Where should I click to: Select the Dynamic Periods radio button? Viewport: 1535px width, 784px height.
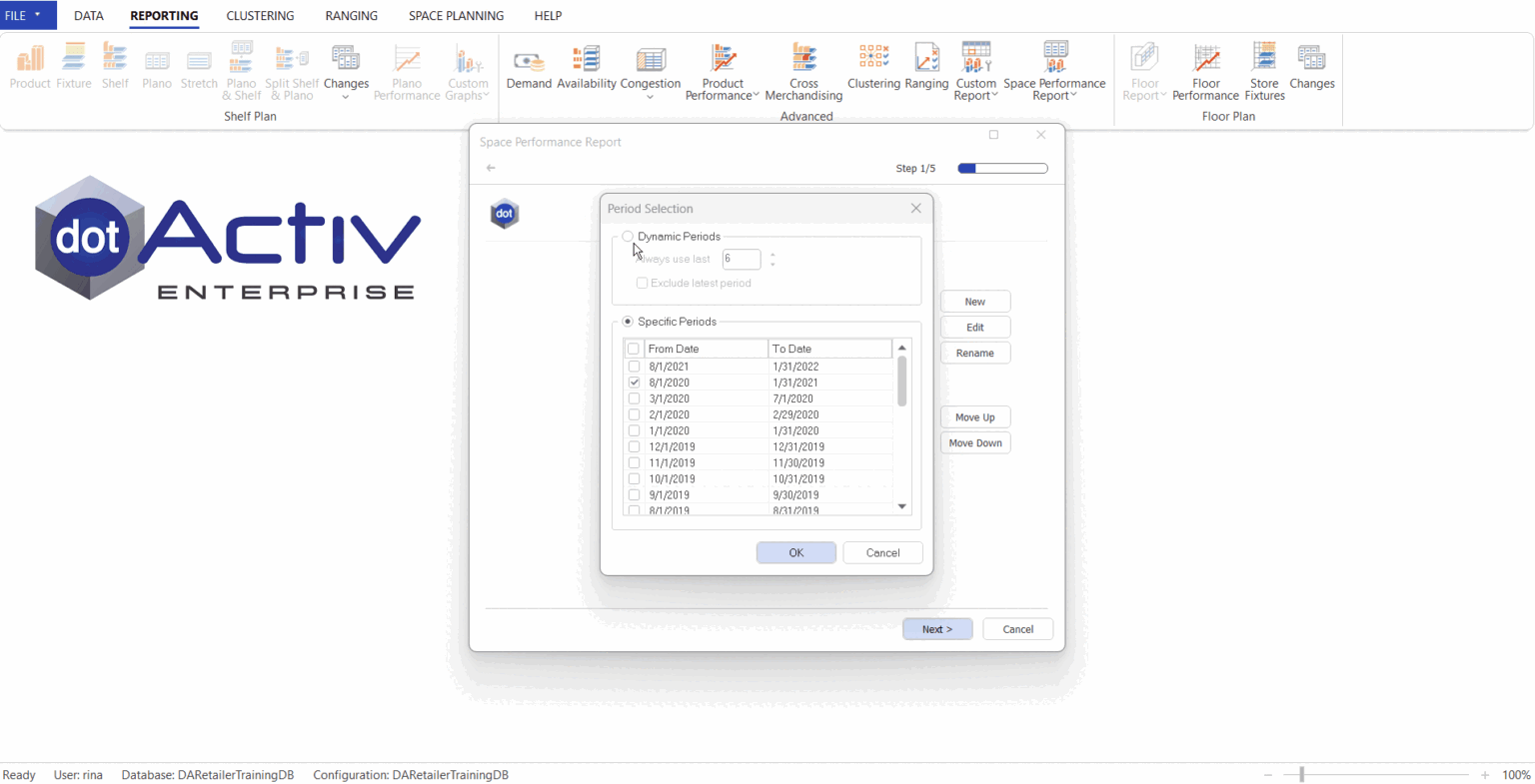coord(628,236)
